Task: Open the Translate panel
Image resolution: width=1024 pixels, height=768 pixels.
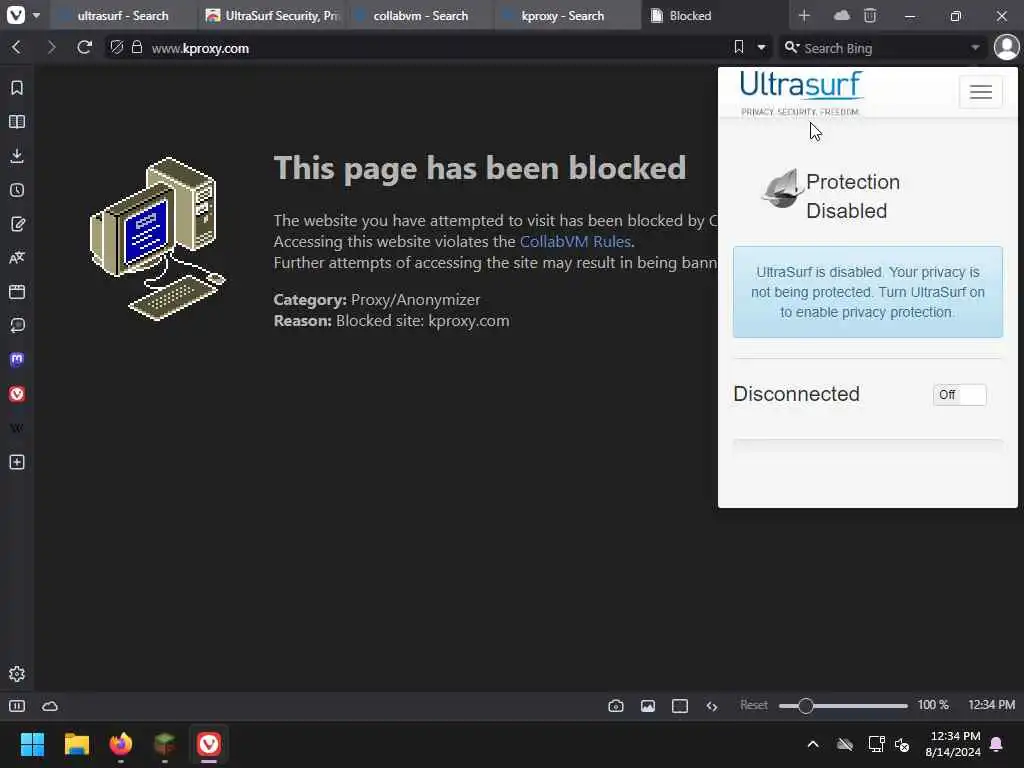Action: [17, 258]
